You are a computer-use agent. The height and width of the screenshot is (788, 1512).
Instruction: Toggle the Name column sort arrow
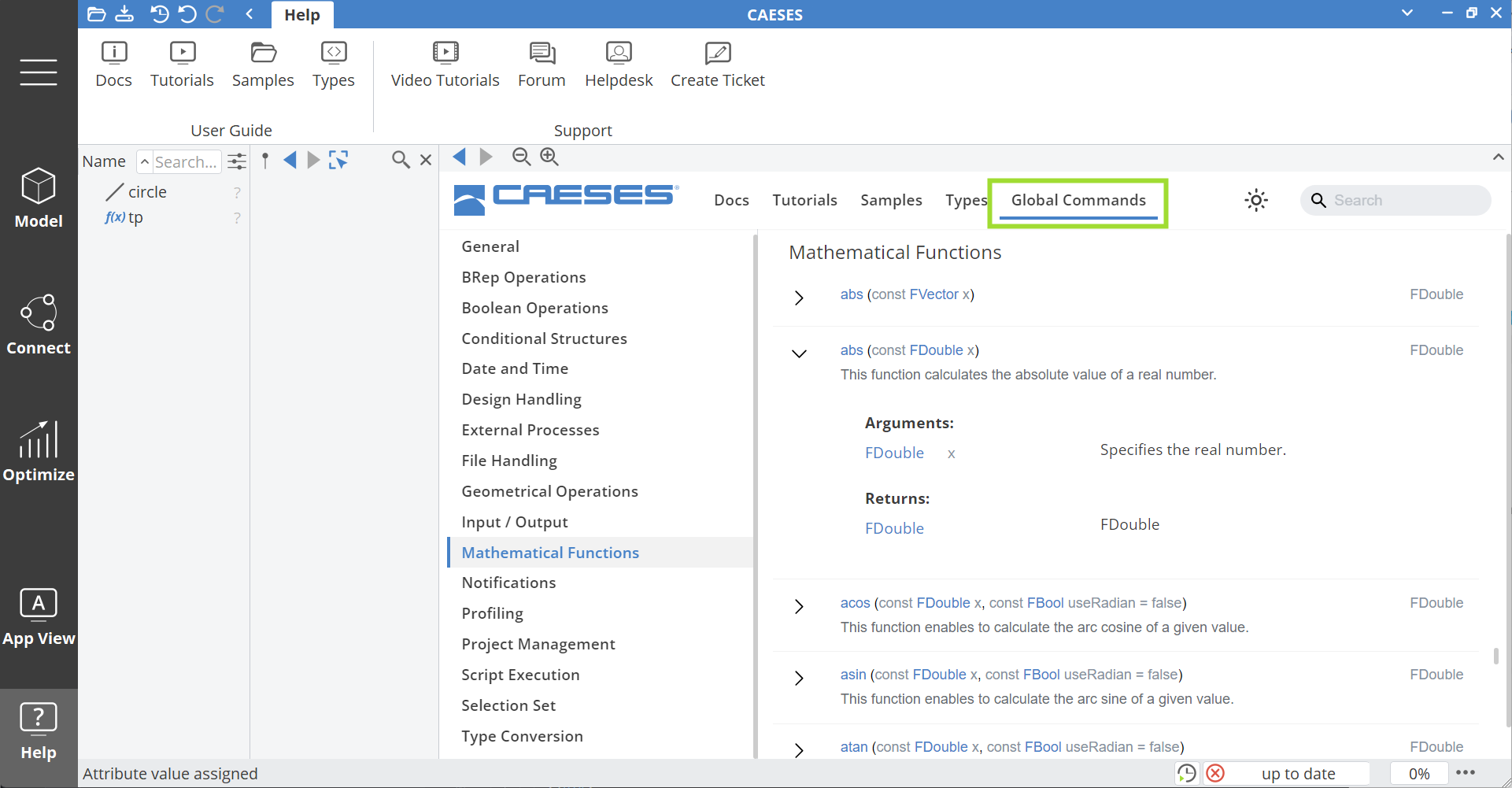[145, 161]
